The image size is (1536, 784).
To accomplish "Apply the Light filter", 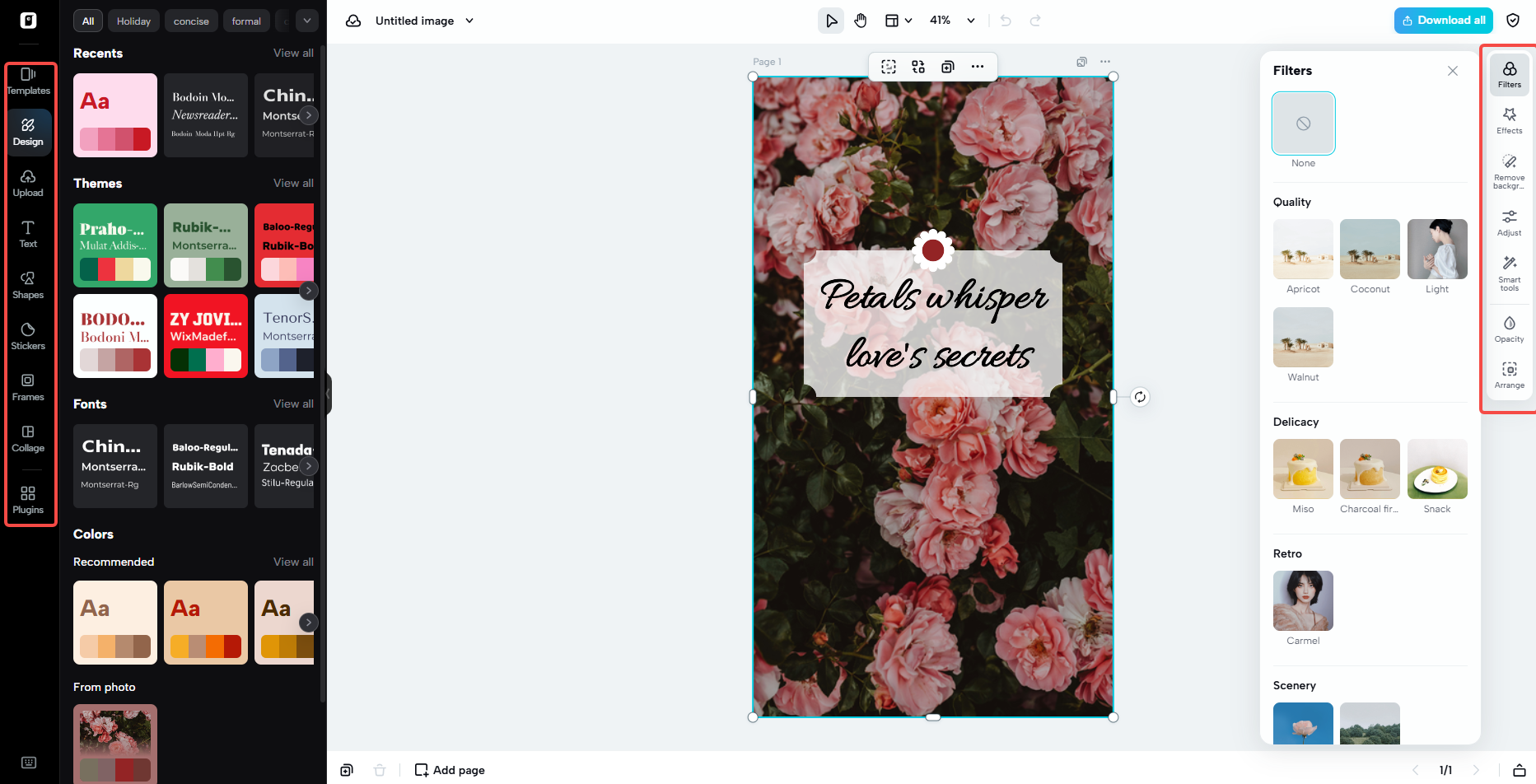I will pyautogui.click(x=1437, y=250).
